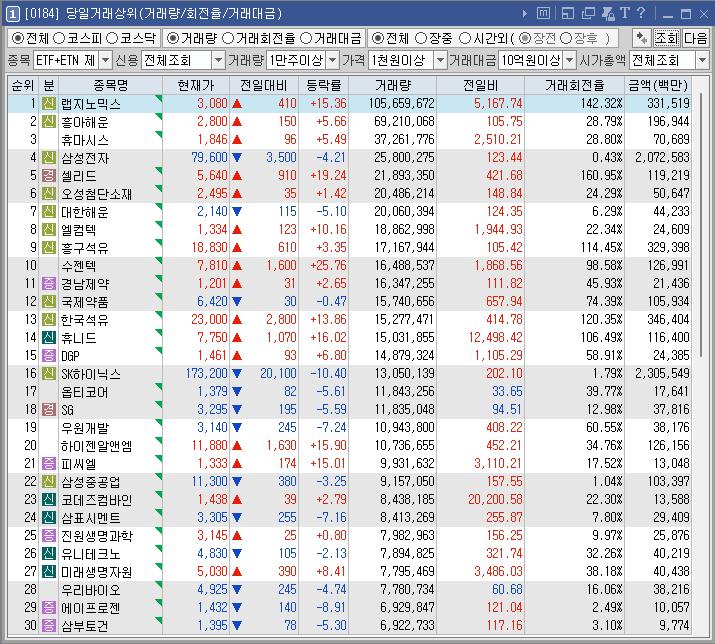Open the 종목 ETF+ETN dropdown
The image size is (715, 644).
pos(105,60)
